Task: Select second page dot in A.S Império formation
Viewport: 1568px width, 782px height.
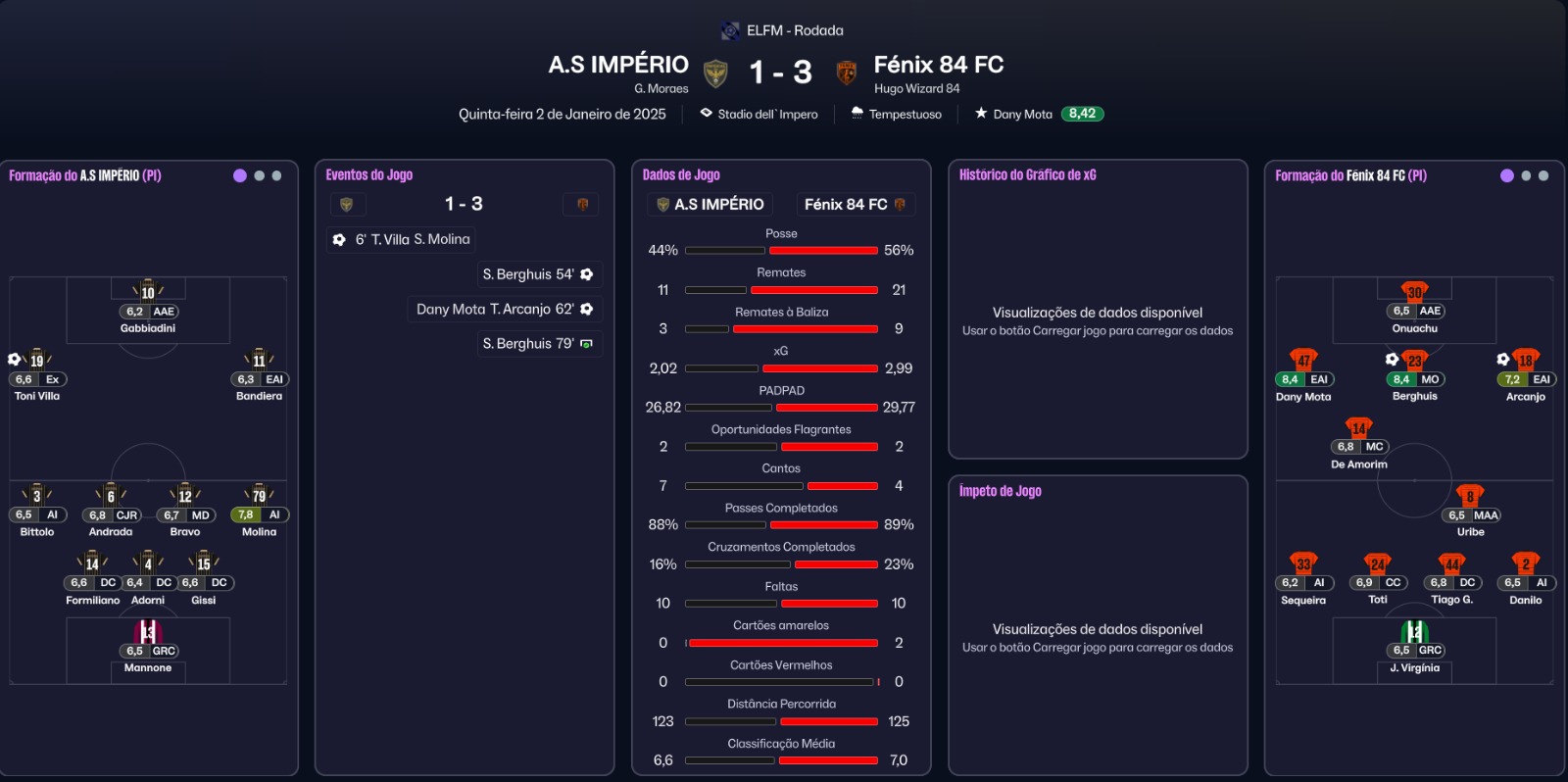Action: click(x=259, y=175)
